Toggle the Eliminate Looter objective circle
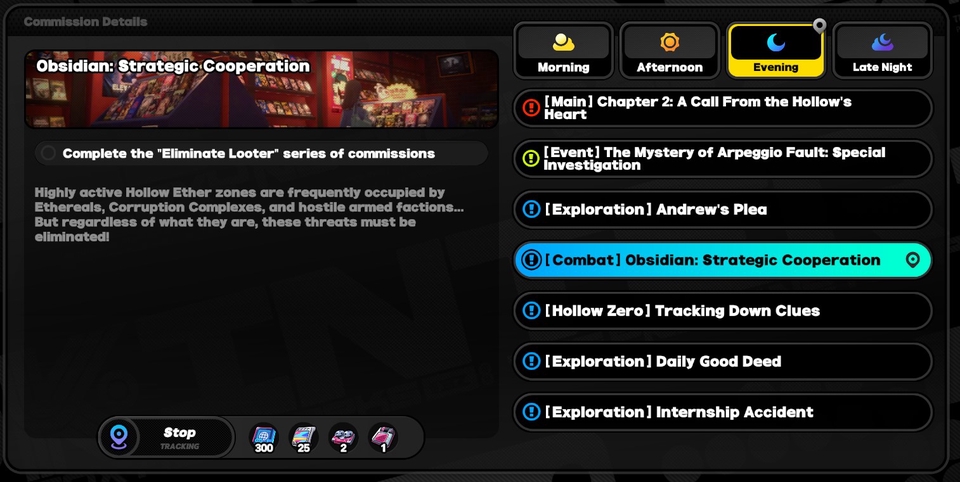The width and height of the screenshot is (960, 482). click(x=48, y=154)
